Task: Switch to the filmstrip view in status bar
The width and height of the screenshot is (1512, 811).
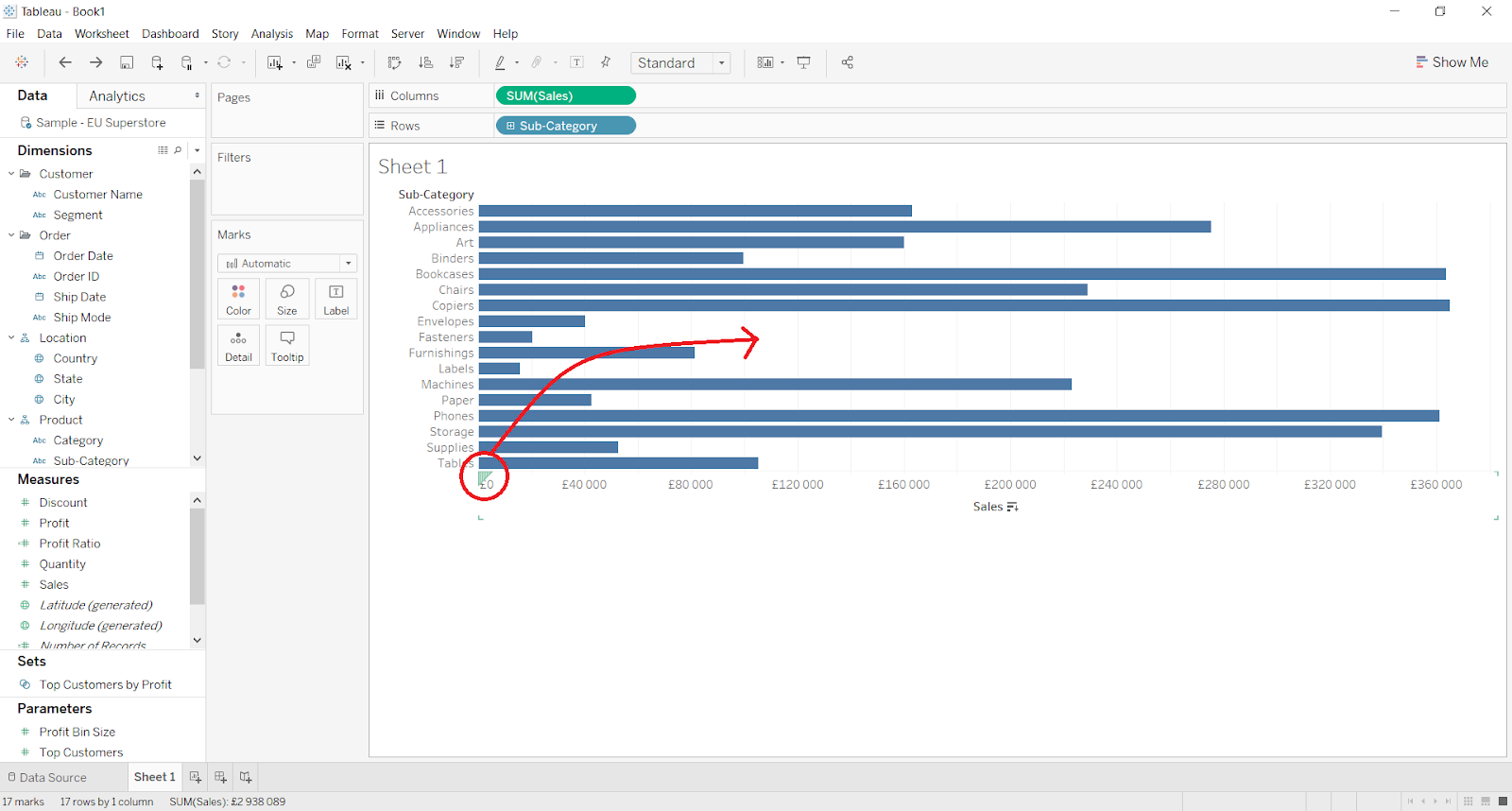Action: (1486, 802)
